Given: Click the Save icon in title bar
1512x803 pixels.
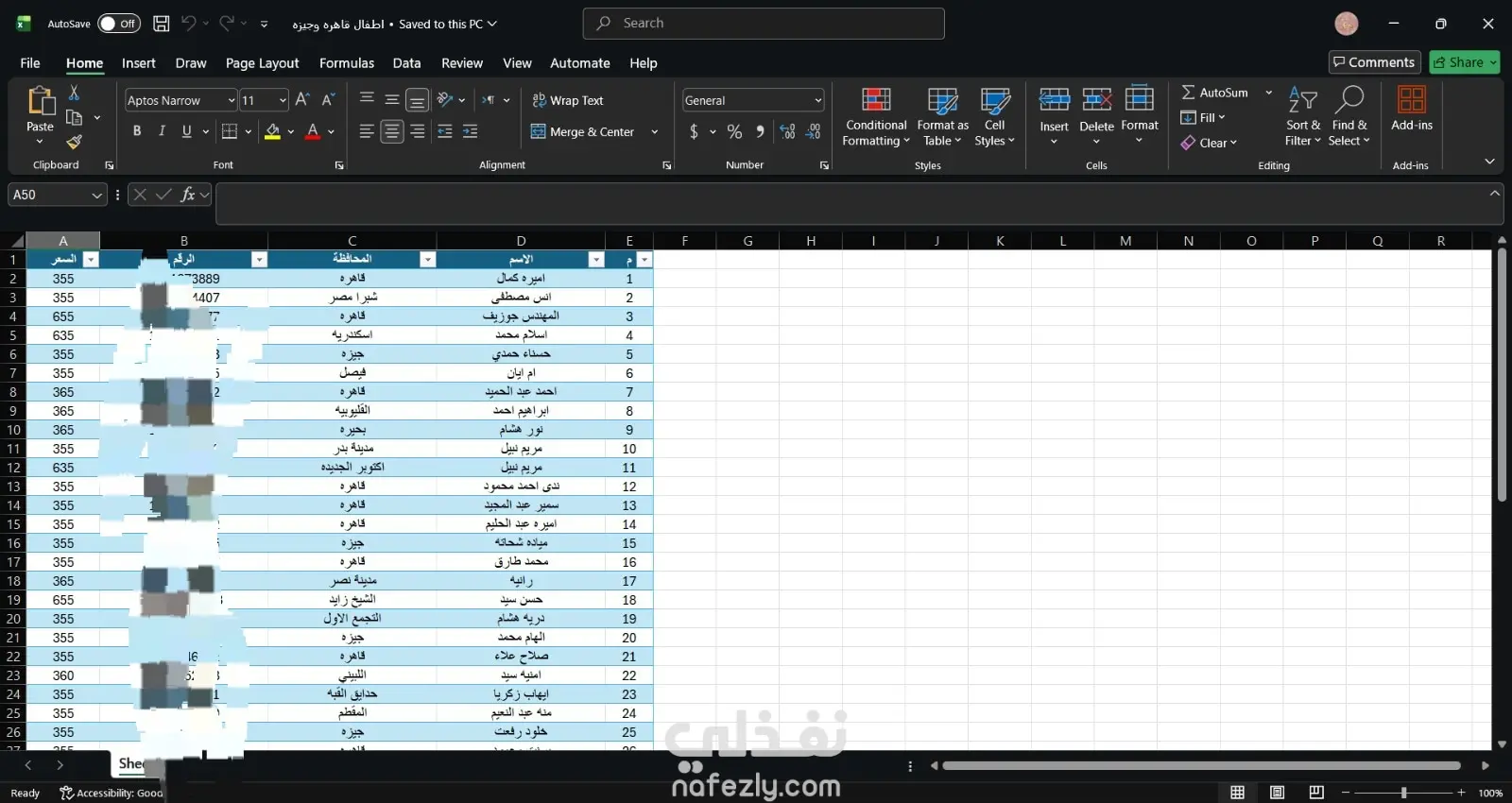Looking at the screenshot, I should pyautogui.click(x=162, y=24).
